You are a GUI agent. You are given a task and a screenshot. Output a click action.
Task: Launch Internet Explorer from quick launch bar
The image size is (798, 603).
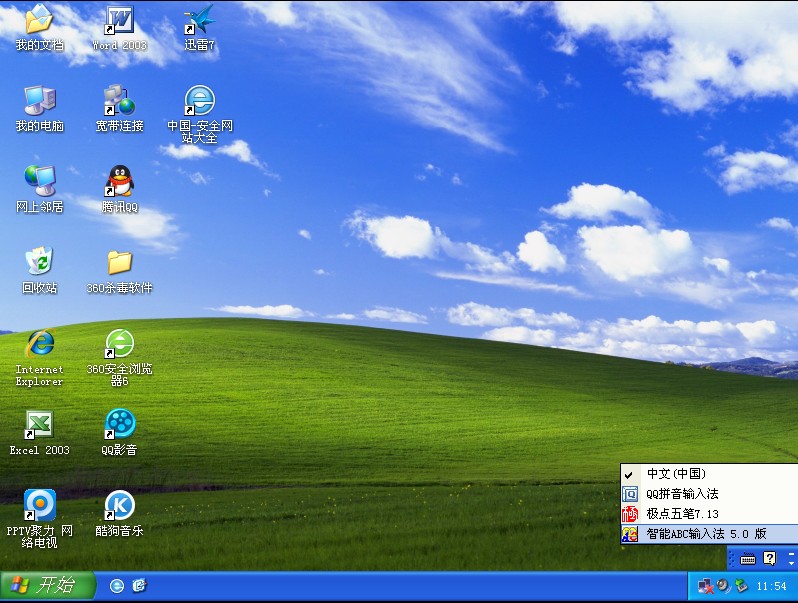point(117,586)
